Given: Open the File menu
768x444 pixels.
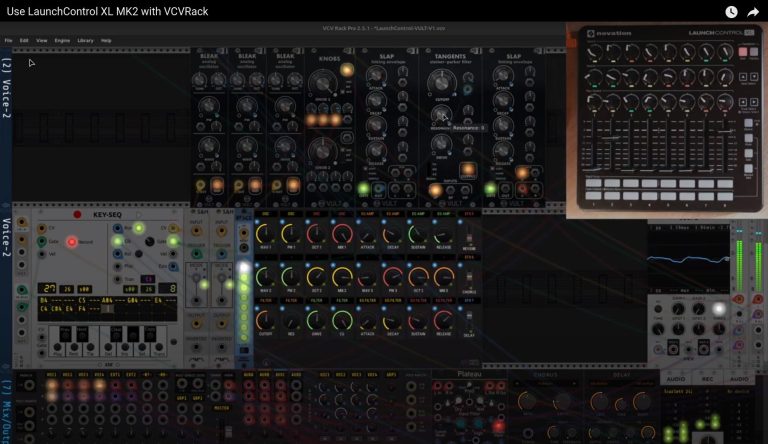Looking at the screenshot, I should pyautogui.click(x=8, y=41).
